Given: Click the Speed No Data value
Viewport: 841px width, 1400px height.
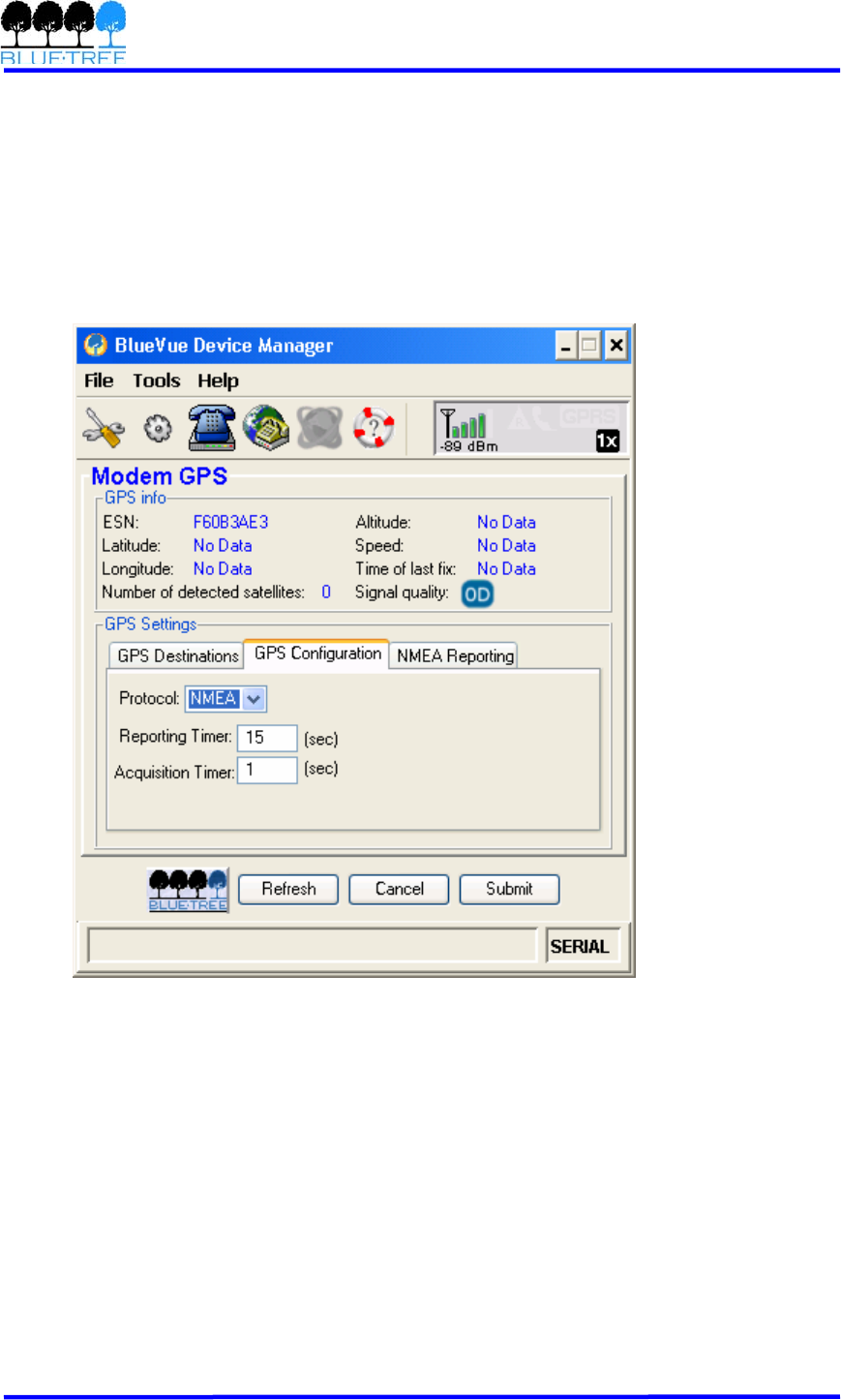Looking at the screenshot, I should 506,545.
